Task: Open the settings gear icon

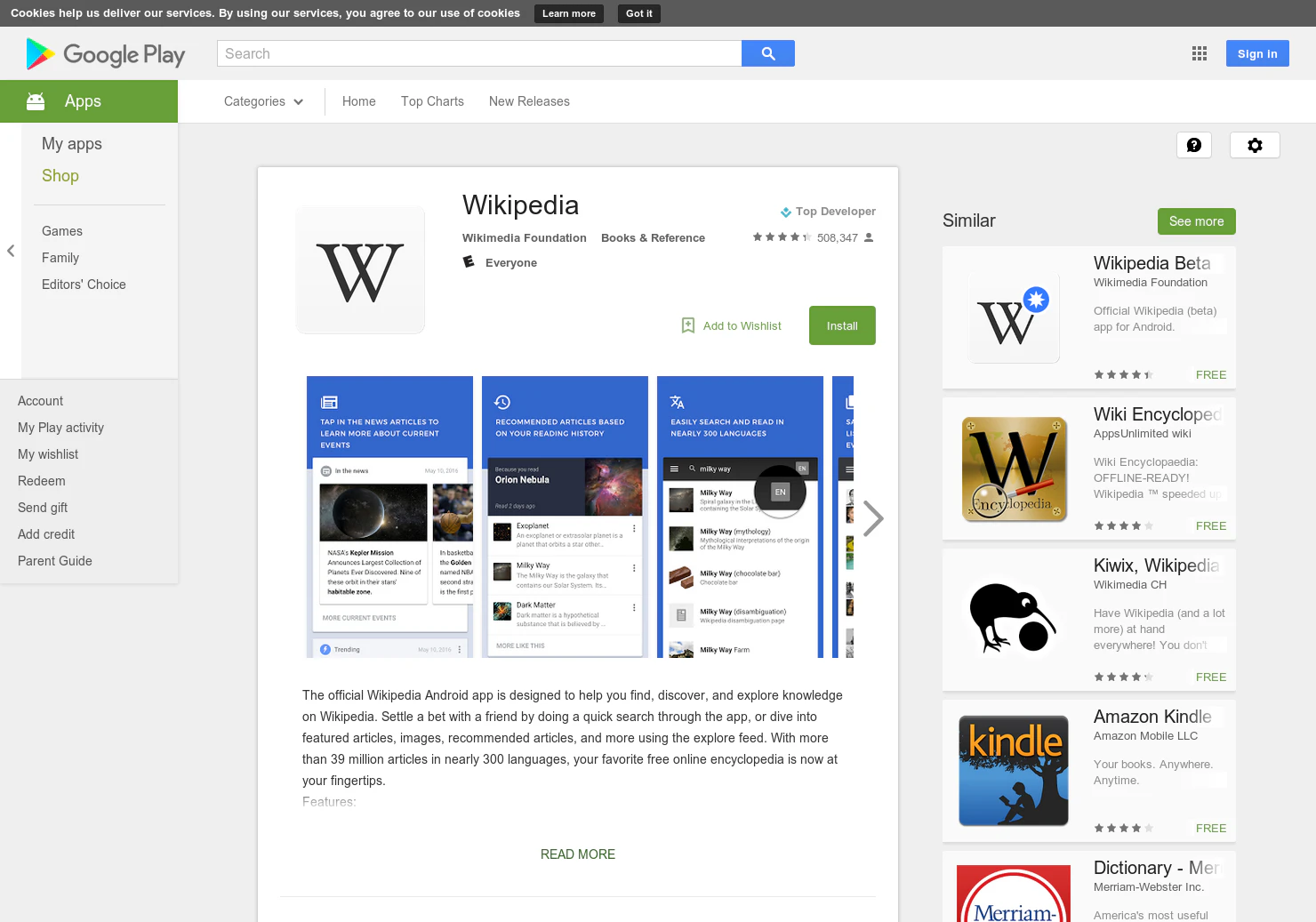Action: 1255,145
